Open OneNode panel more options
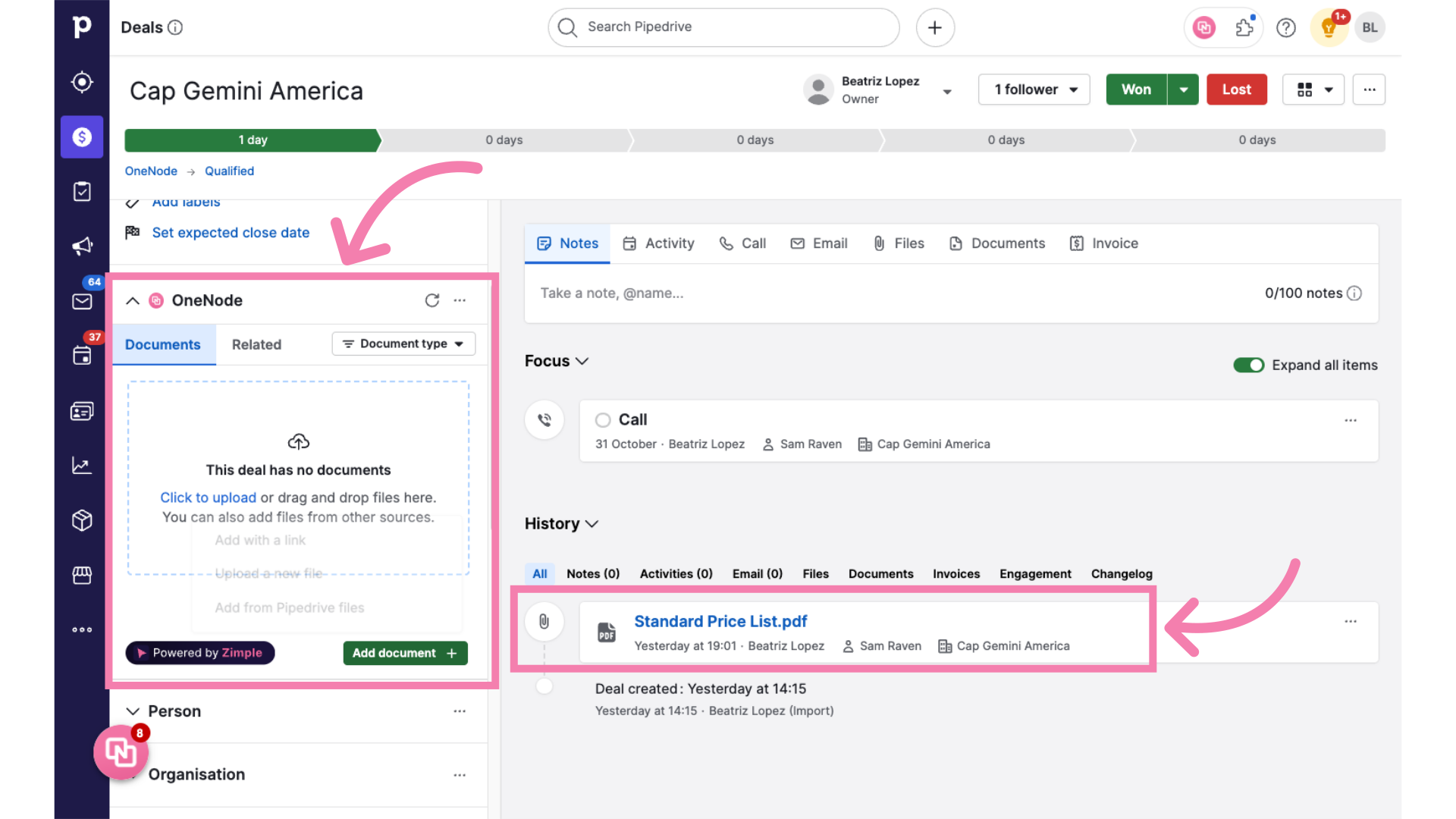This screenshot has width=1456, height=819. click(x=460, y=300)
